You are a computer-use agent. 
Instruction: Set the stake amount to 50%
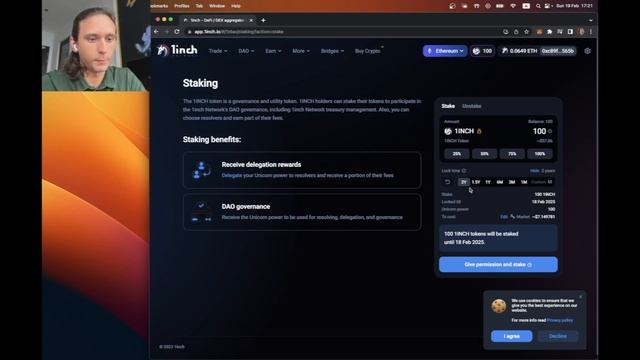(484, 154)
